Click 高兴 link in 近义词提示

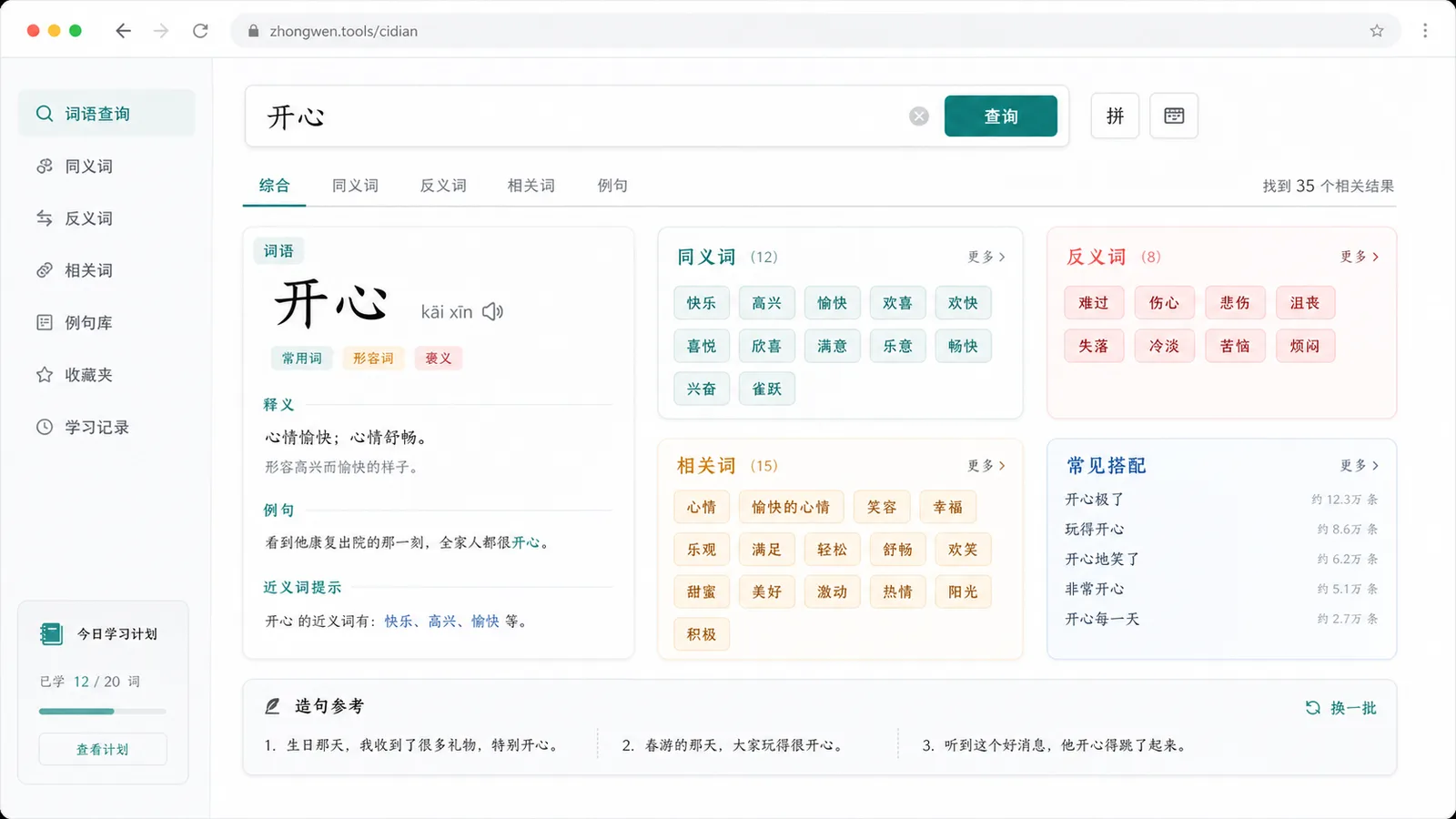point(442,621)
